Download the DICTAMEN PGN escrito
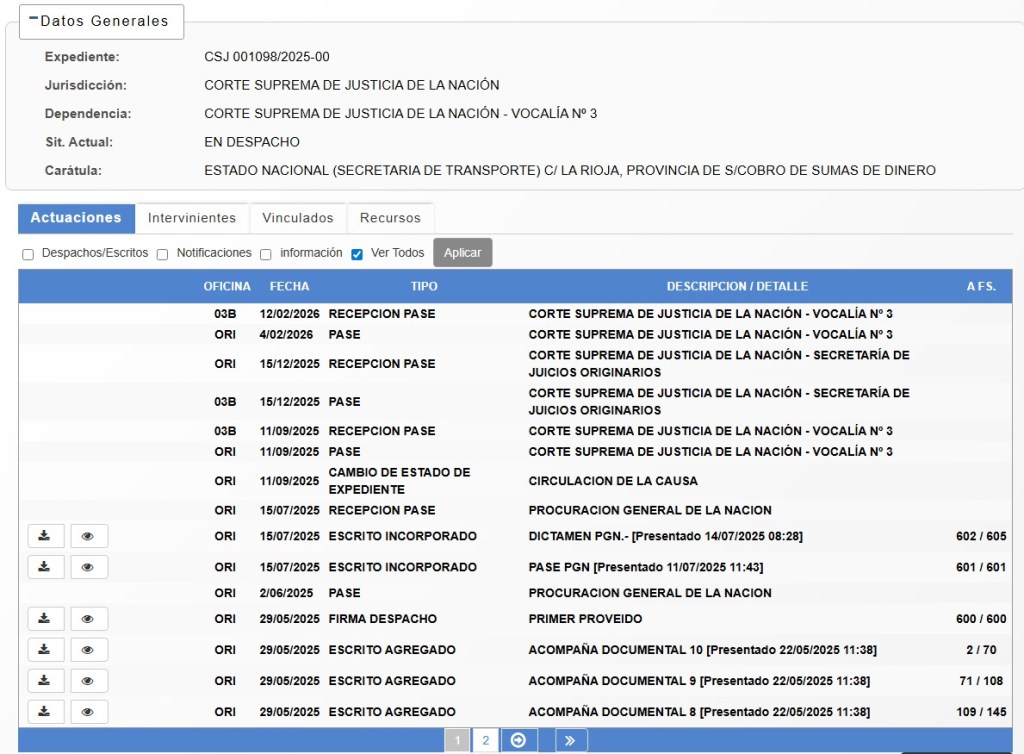This screenshot has width=1024, height=754. point(46,536)
